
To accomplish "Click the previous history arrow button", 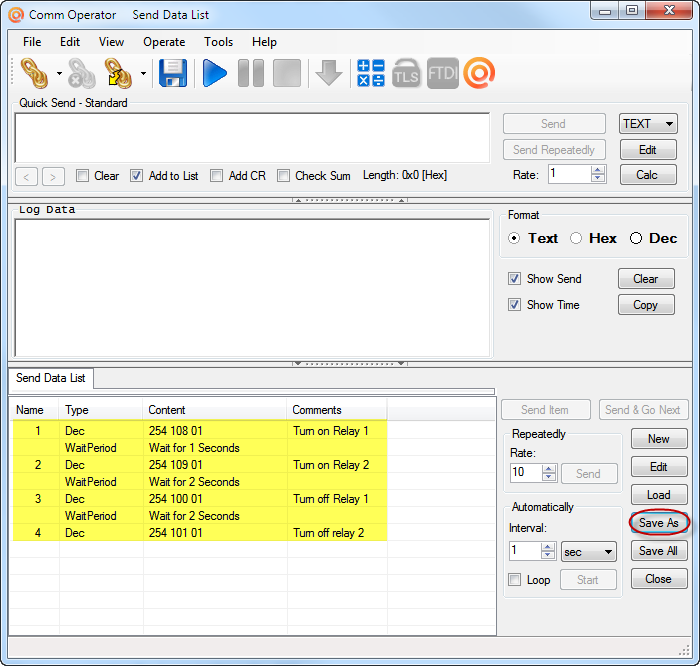I will tap(26, 177).
